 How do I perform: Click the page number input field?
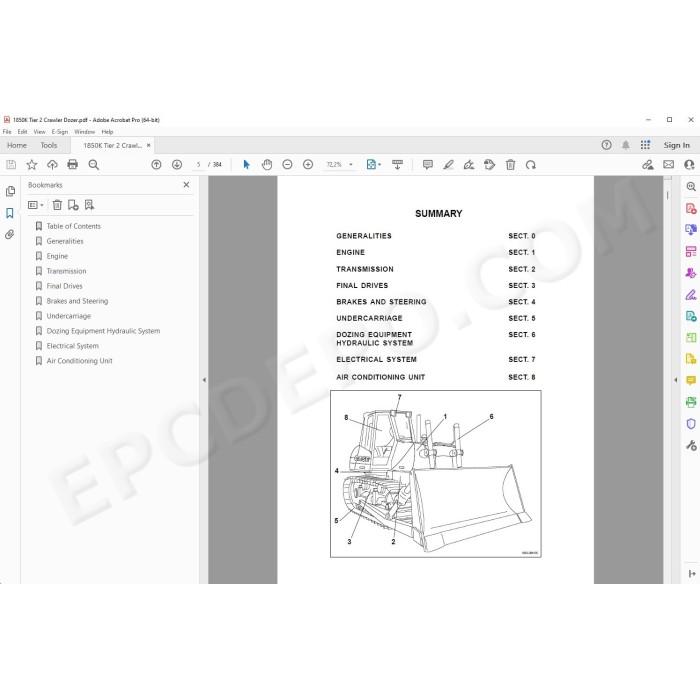click(199, 165)
